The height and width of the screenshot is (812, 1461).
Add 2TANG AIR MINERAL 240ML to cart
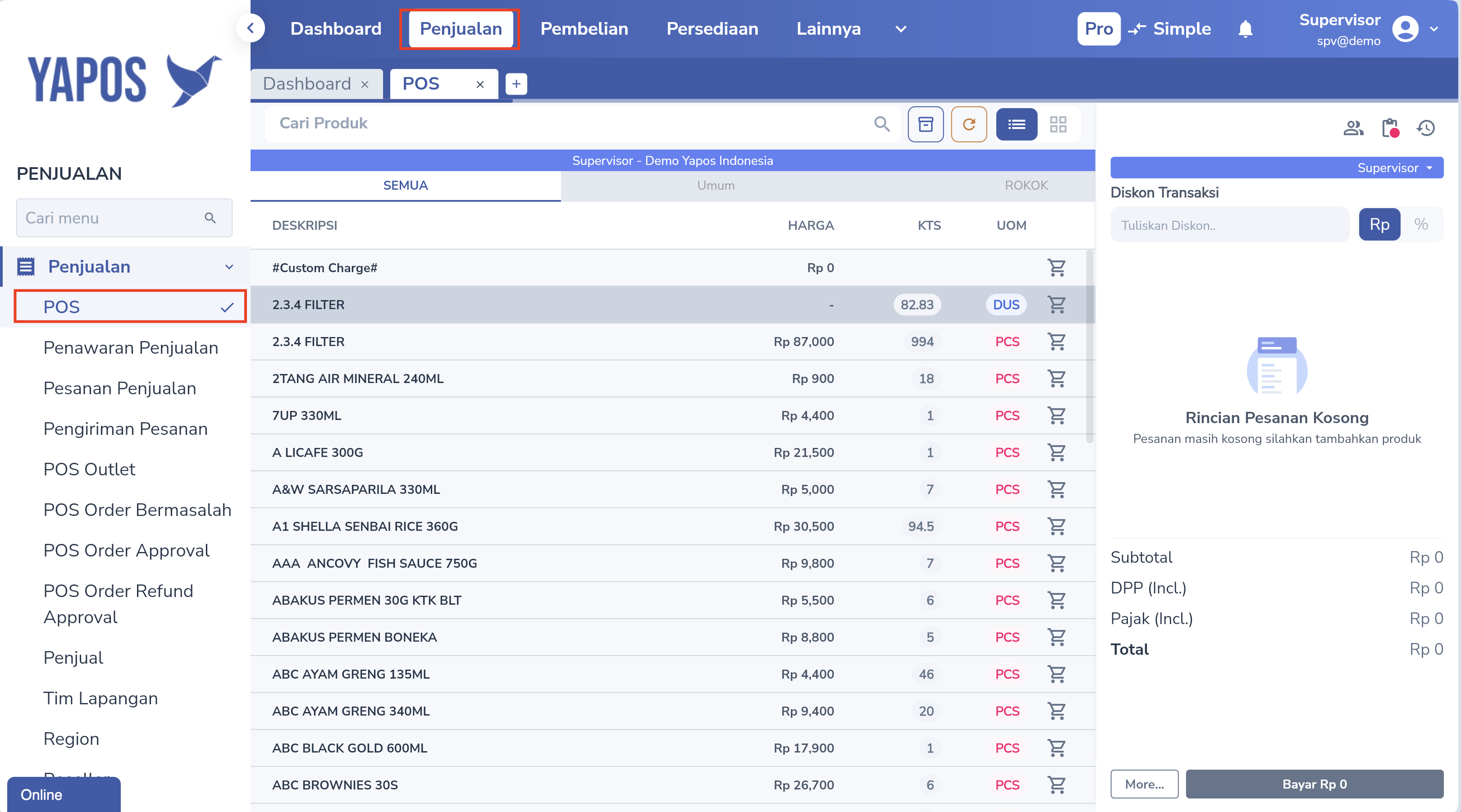(1056, 378)
